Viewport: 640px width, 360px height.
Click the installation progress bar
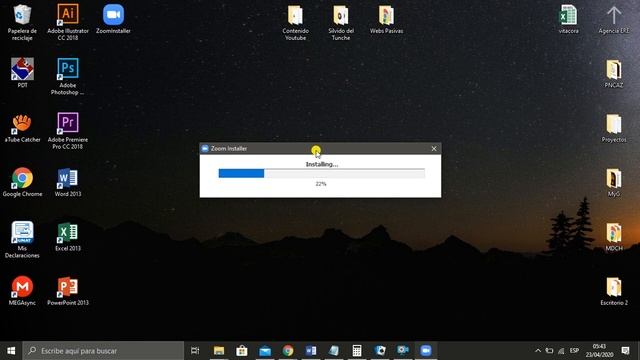pos(322,173)
